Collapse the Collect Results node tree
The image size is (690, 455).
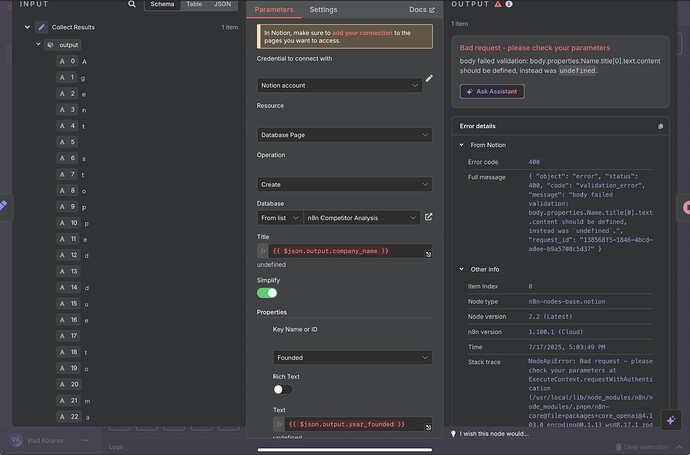[27, 27]
